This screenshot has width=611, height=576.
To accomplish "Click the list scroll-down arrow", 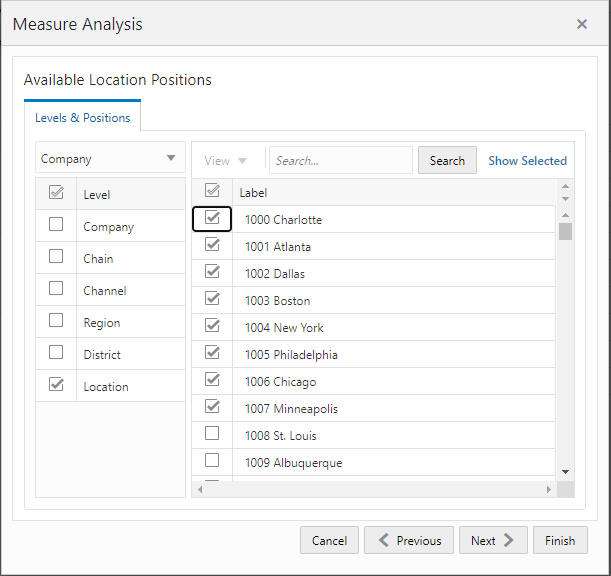I will tap(565, 472).
